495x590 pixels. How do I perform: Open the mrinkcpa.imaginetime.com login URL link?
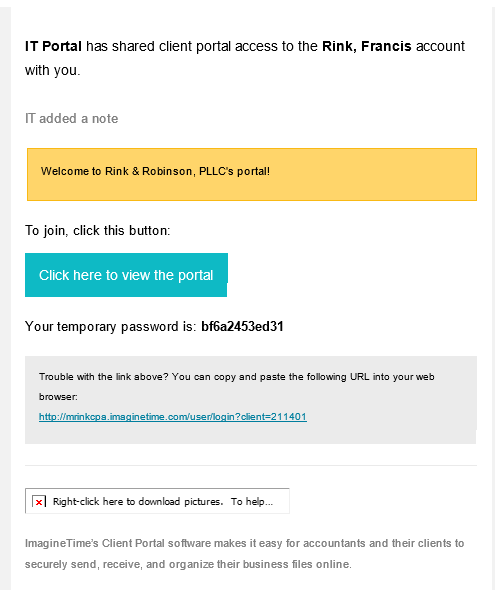173,417
